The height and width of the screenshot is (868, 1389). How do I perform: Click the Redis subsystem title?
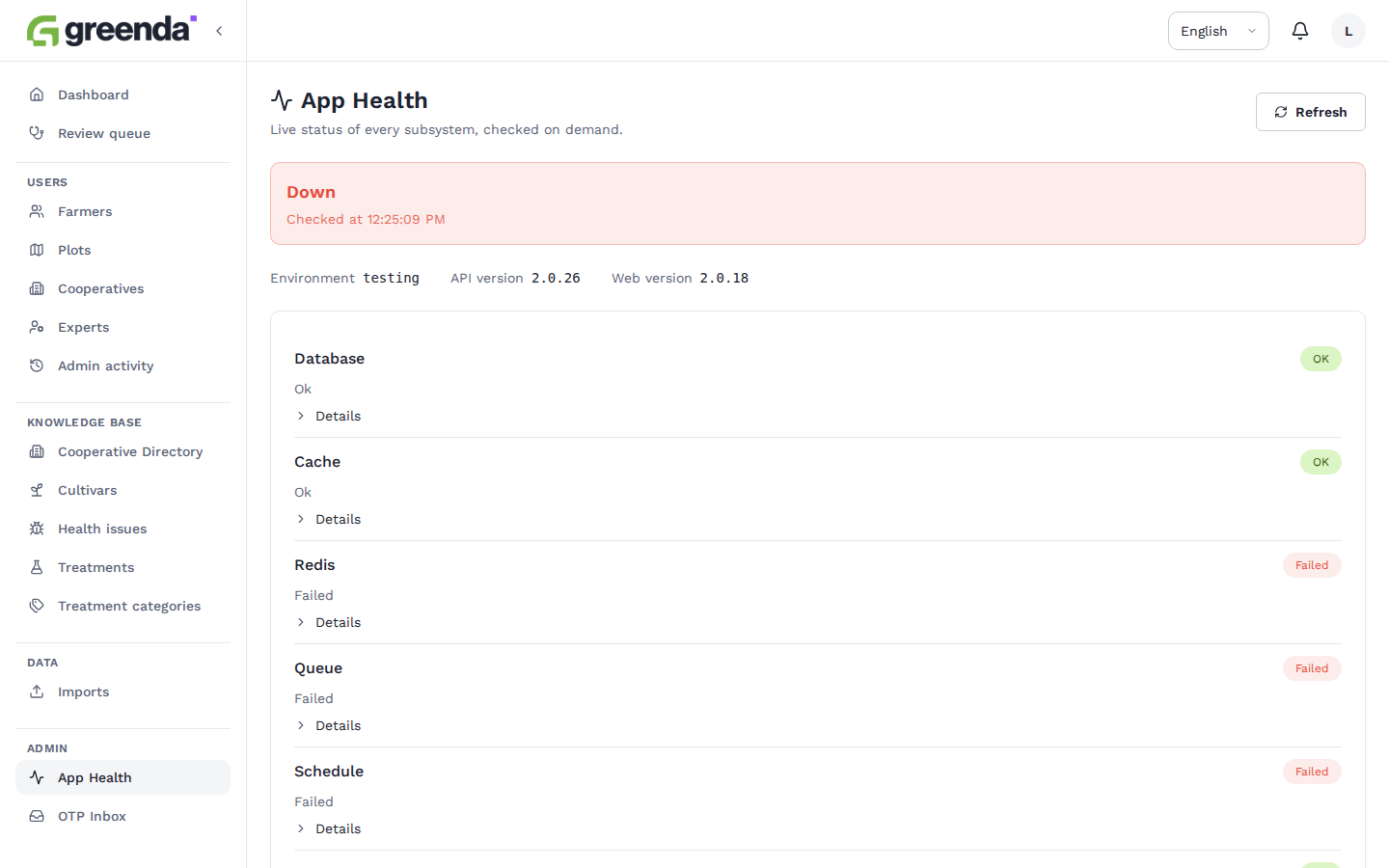[314, 565]
